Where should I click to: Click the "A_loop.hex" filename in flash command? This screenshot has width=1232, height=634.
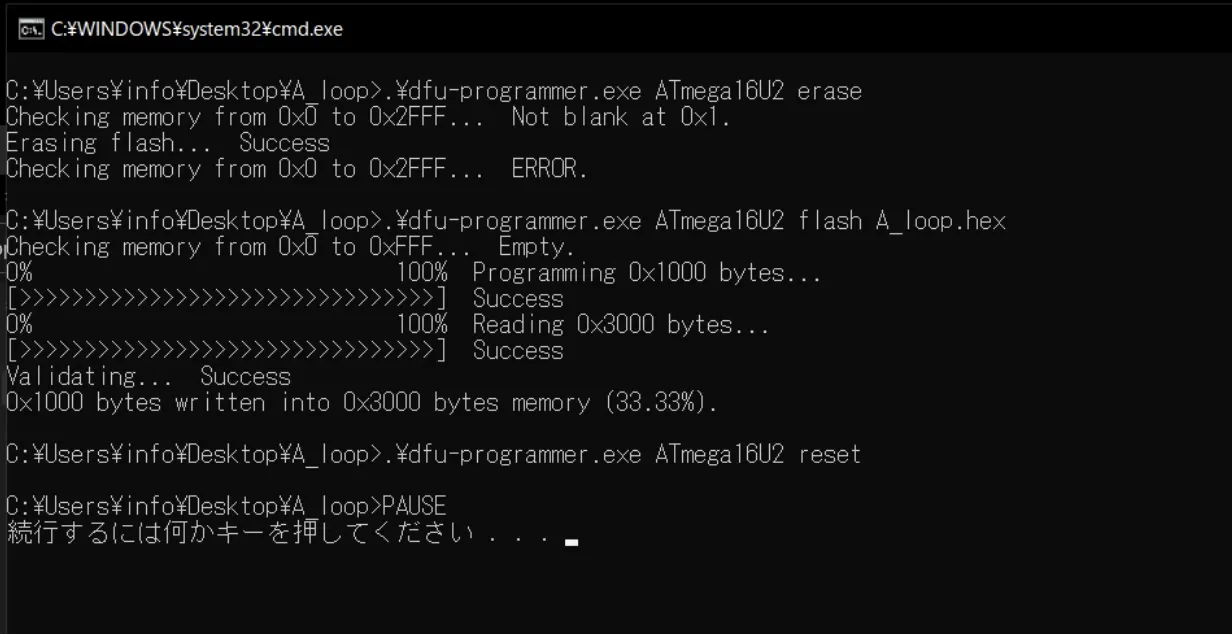[940, 221]
